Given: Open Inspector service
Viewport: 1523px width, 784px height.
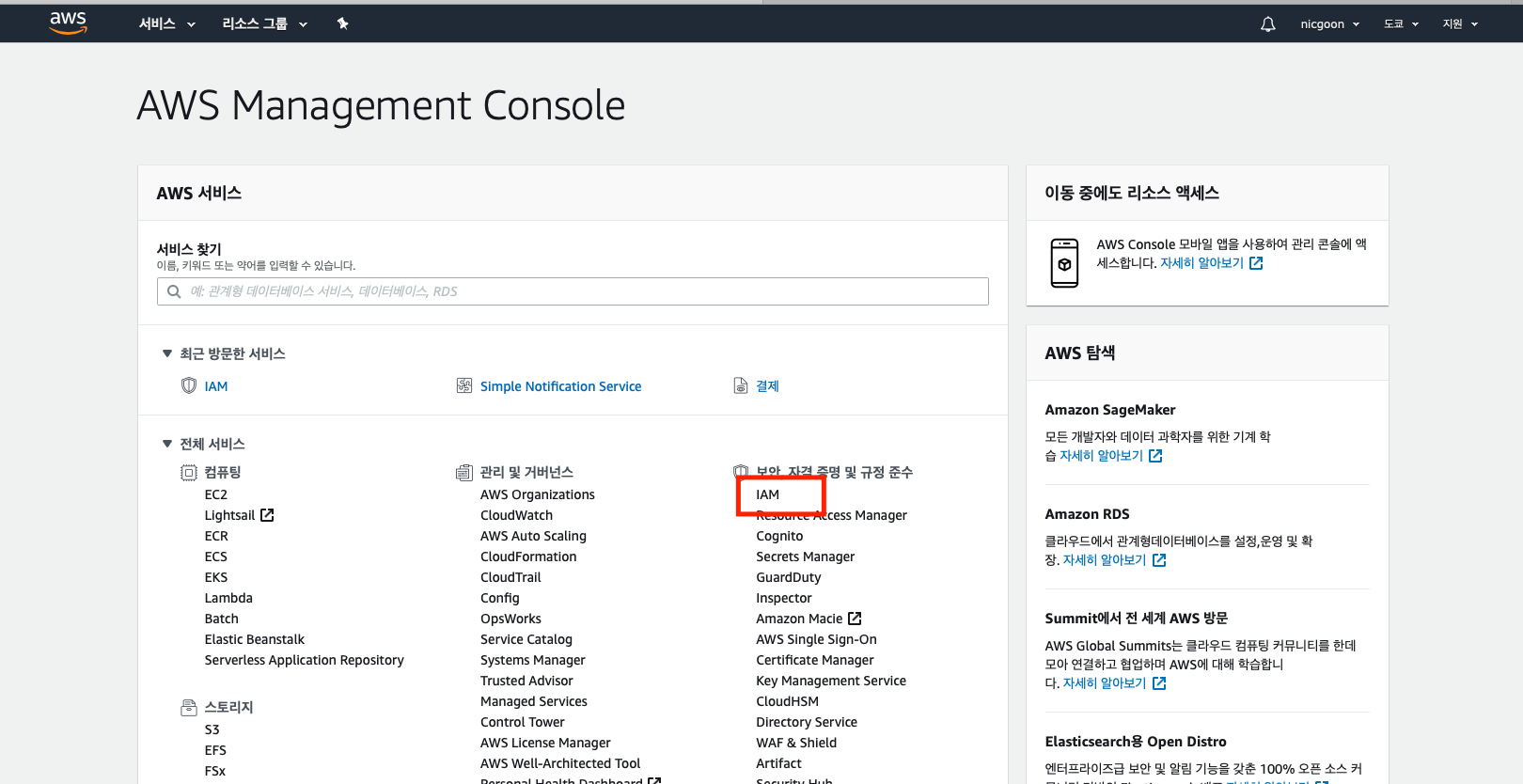Looking at the screenshot, I should coord(784,598).
